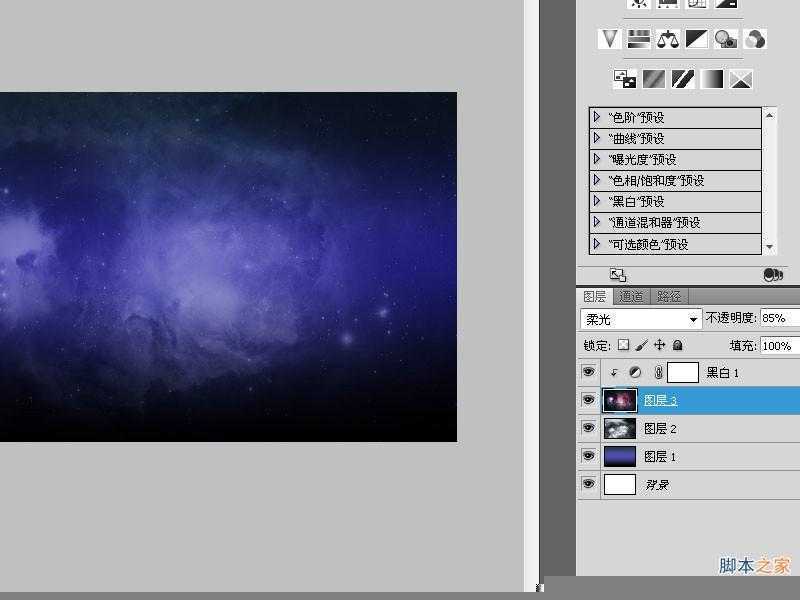
Task: Toggle lock position icon
Action: point(660,345)
